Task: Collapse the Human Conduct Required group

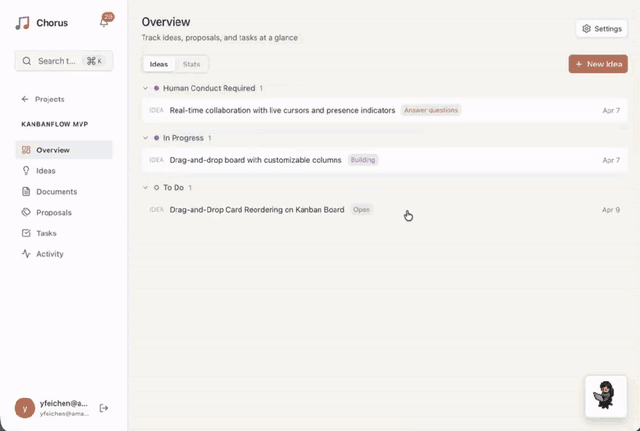Action: (145, 88)
